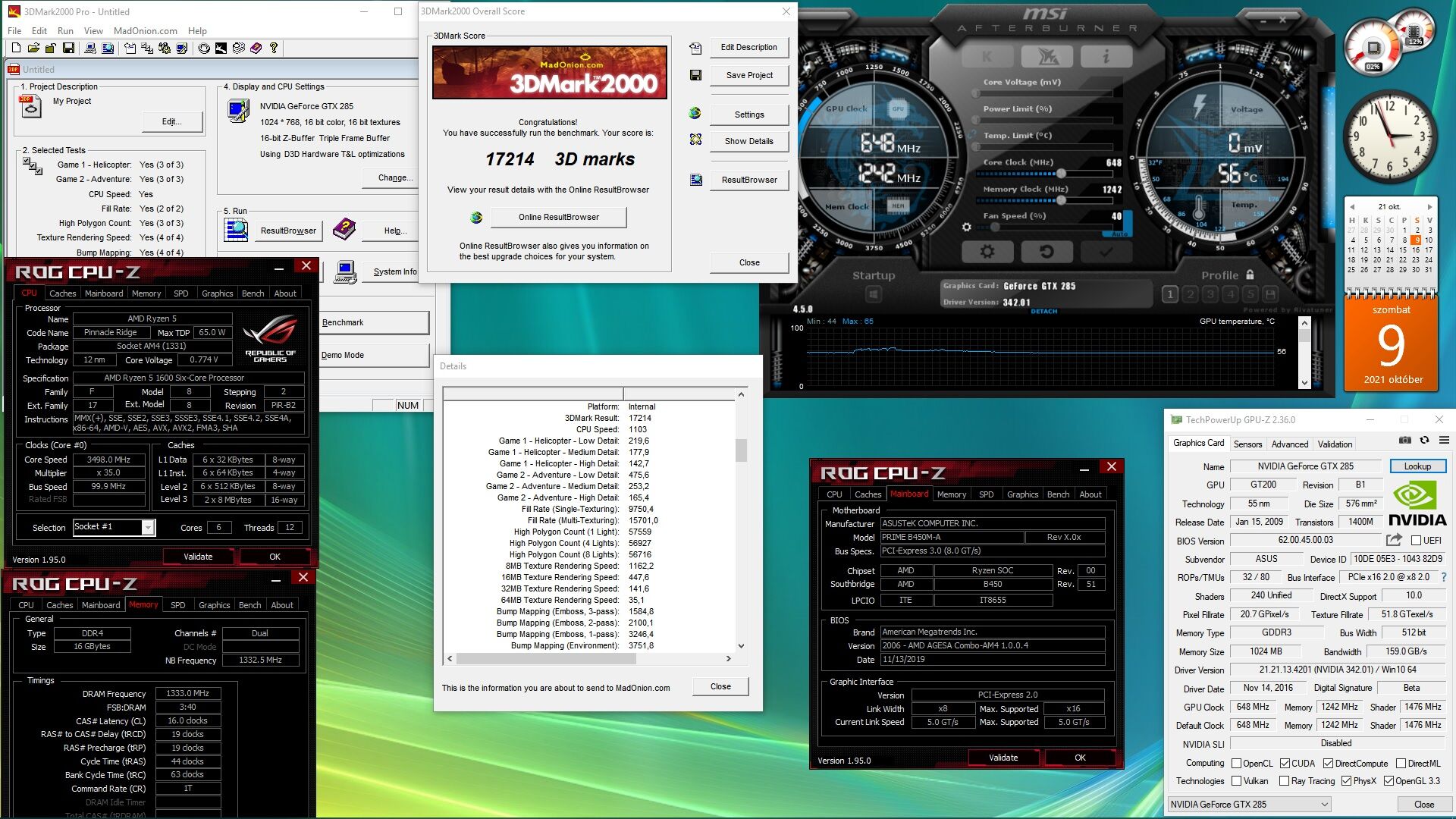The height and width of the screenshot is (819, 1456).
Task: Click the Edit Description button
Action: [749, 47]
